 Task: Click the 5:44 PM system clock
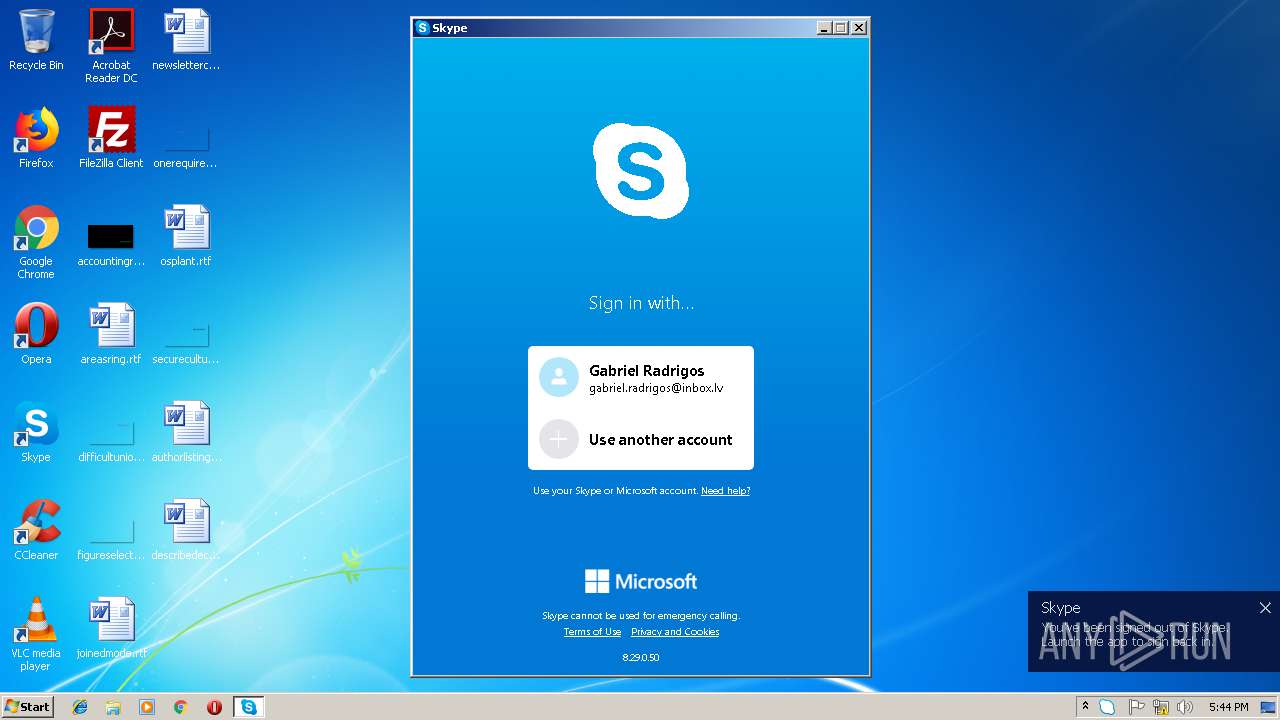[1228, 707]
